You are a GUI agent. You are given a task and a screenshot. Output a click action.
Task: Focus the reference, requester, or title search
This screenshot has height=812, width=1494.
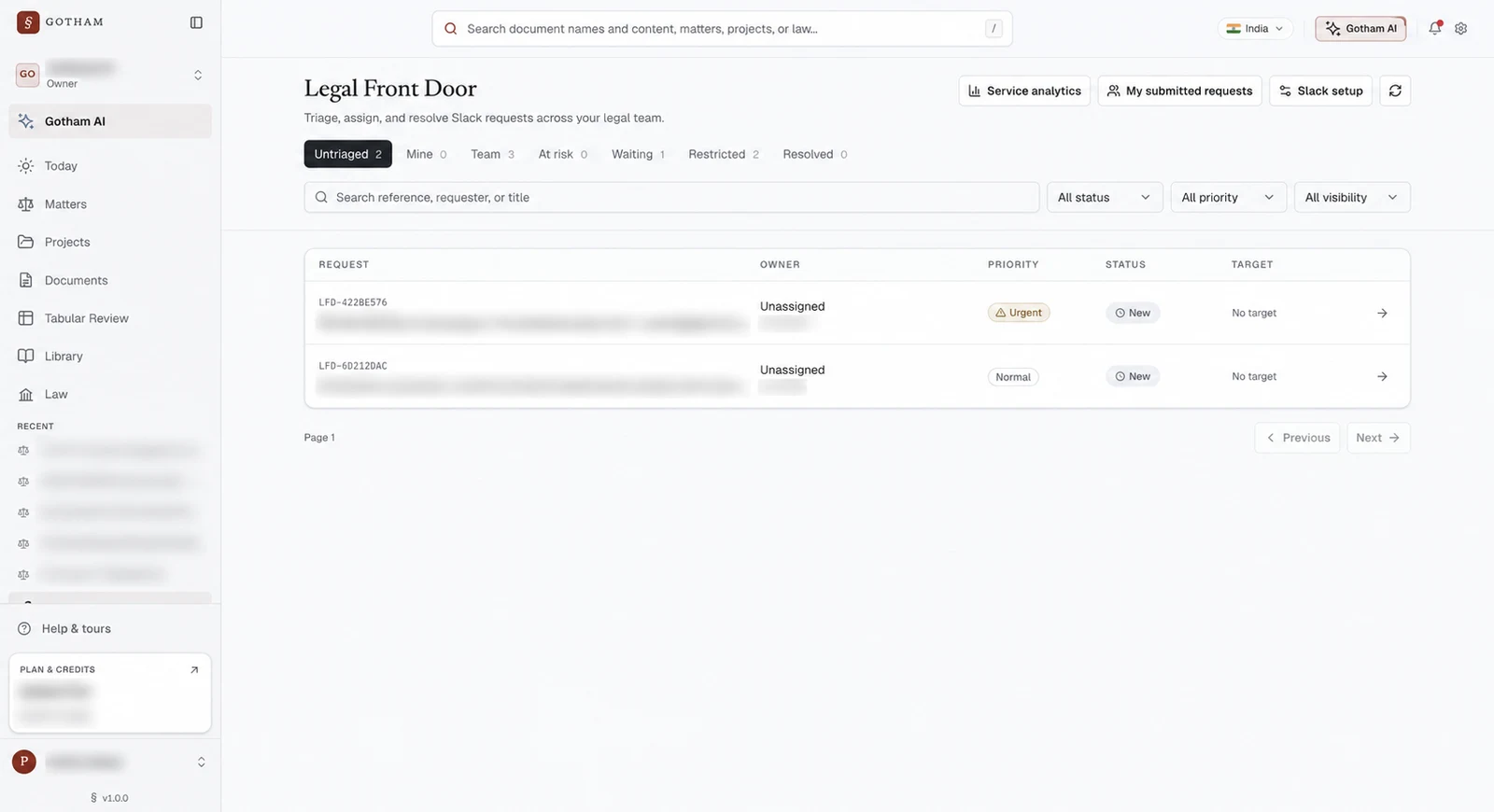coord(671,197)
